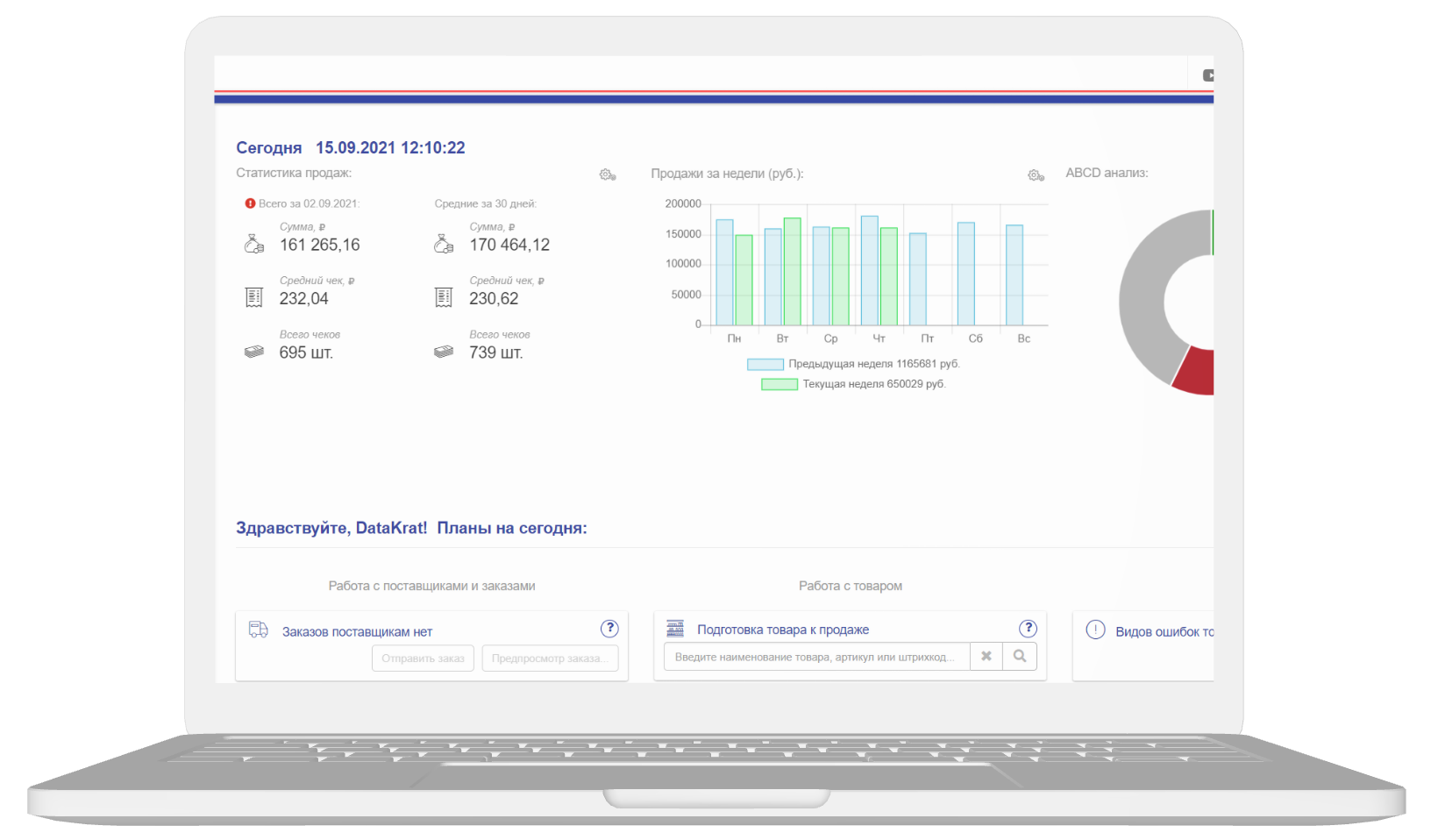This screenshot has width=1431, height=840.
Task: Click shelf icon beside Подготовка товара к продаже
Action: 675,628
